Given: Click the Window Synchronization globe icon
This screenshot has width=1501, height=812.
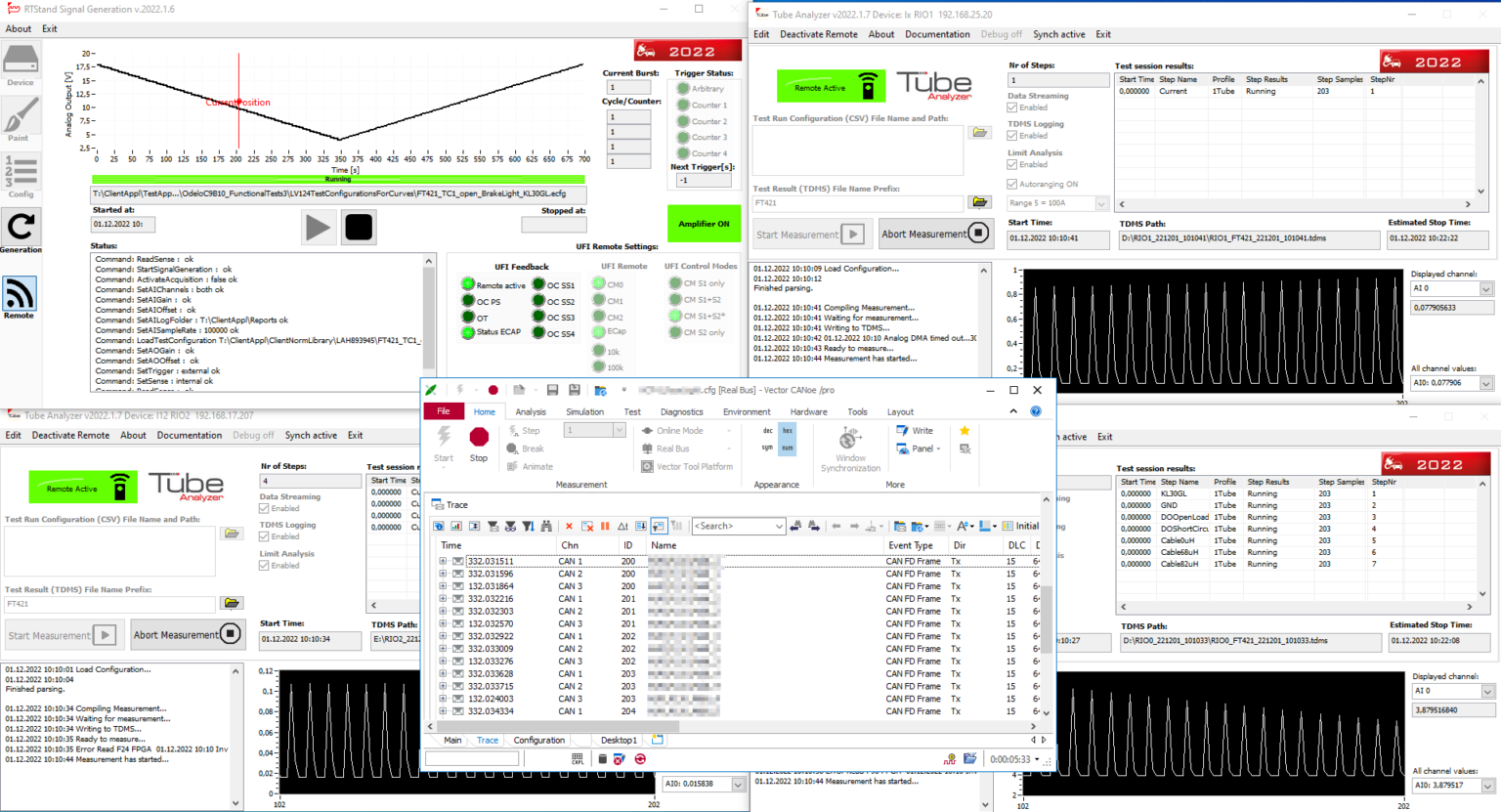Looking at the screenshot, I should pyautogui.click(x=850, y=440).
